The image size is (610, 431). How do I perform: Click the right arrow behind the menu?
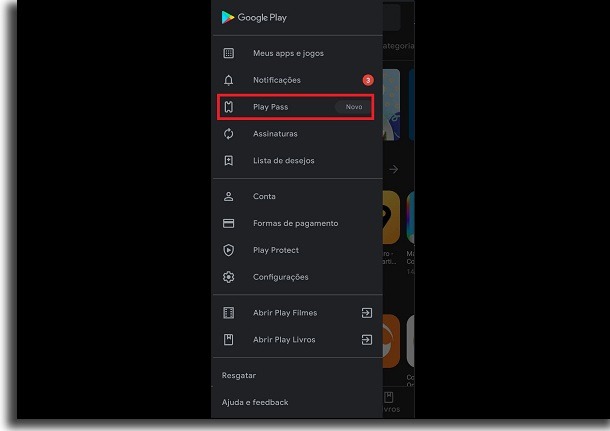[x=393, y=170]
